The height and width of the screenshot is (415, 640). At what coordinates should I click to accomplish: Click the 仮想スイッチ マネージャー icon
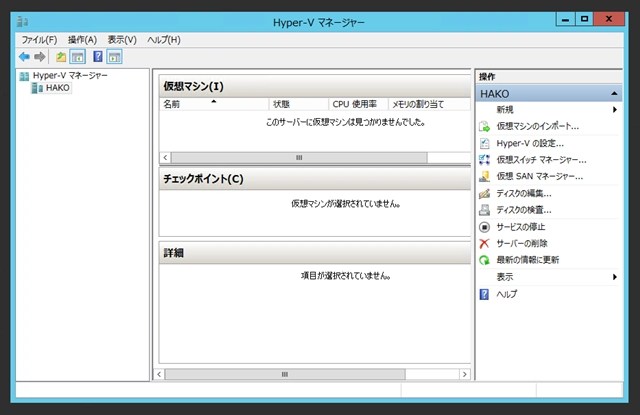484,160
